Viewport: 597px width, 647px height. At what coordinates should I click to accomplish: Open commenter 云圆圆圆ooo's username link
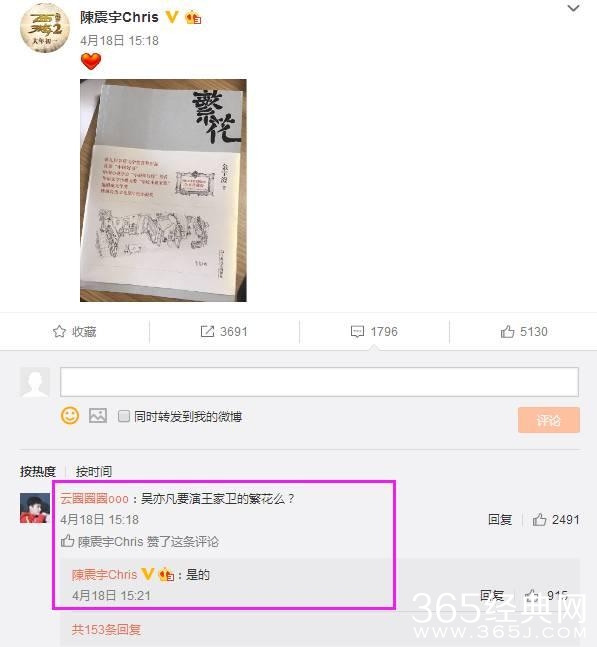[94, 499]
